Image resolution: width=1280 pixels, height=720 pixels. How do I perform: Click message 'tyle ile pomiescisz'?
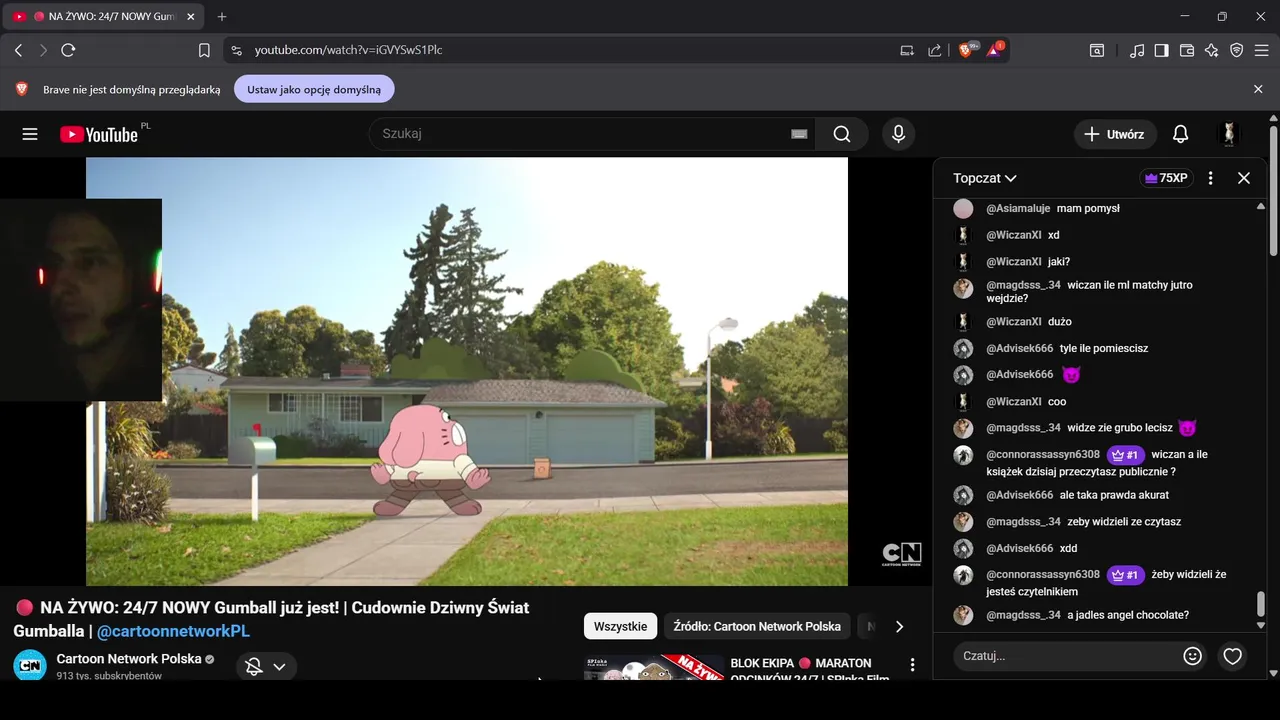(x=1104, y=348)
